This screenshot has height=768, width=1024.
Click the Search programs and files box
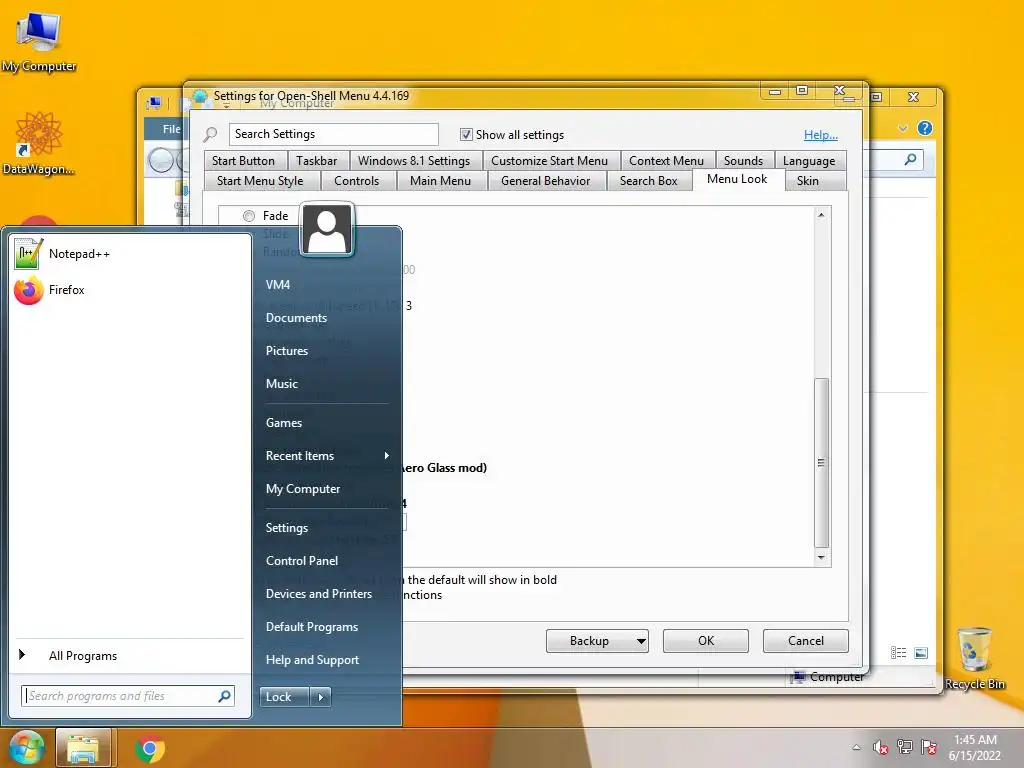click(128, 696)
